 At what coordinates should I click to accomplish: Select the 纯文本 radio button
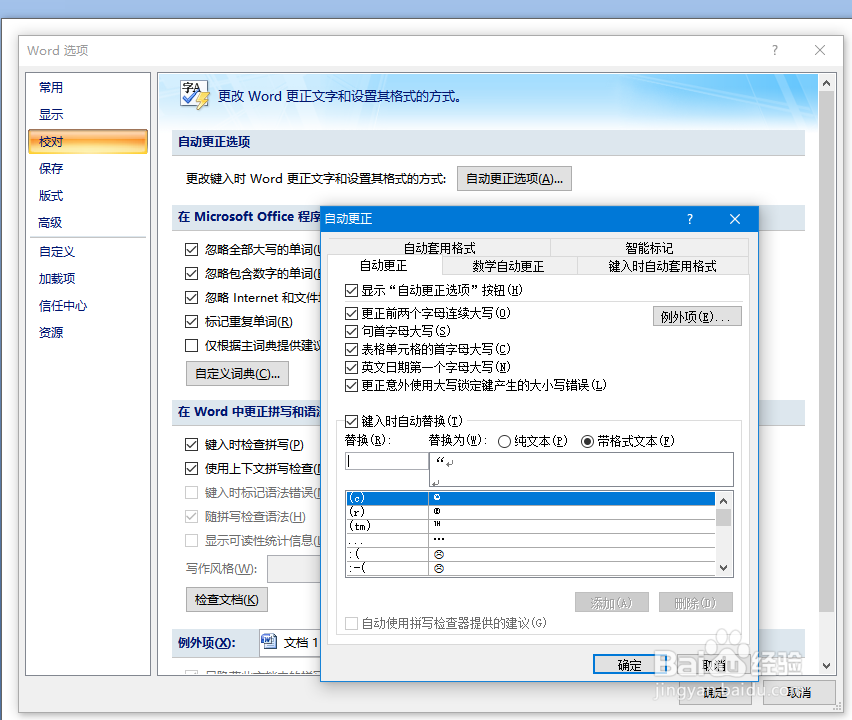pos(504,441)
